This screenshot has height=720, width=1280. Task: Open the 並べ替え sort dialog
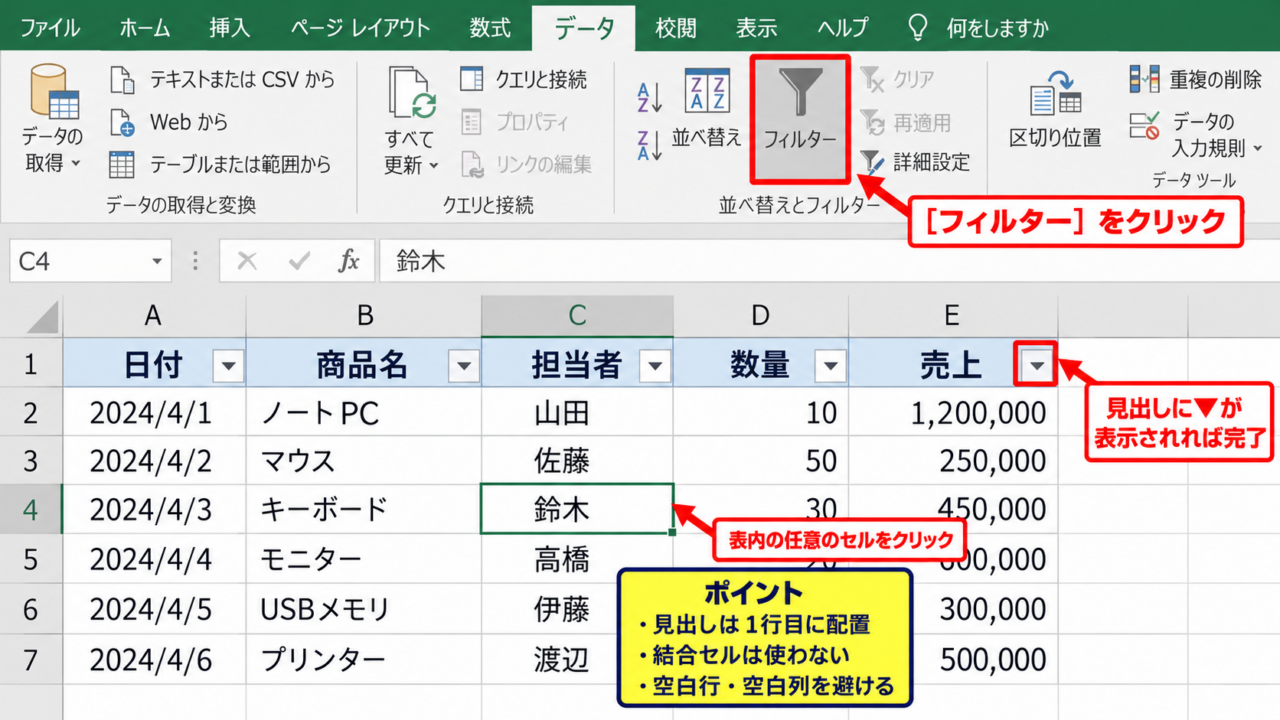click(707, 109)
